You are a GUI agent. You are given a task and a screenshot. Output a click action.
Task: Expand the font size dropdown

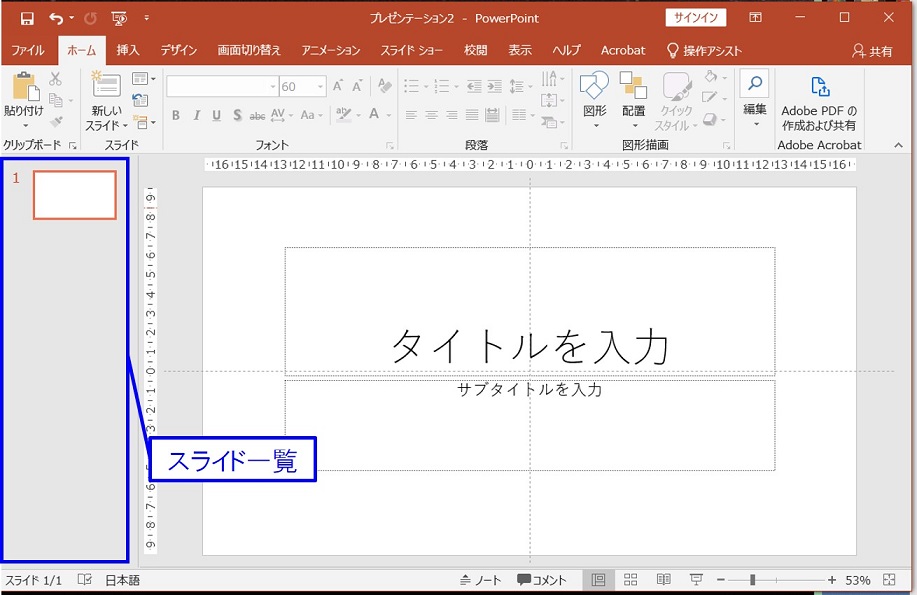(x=319, y=87)
